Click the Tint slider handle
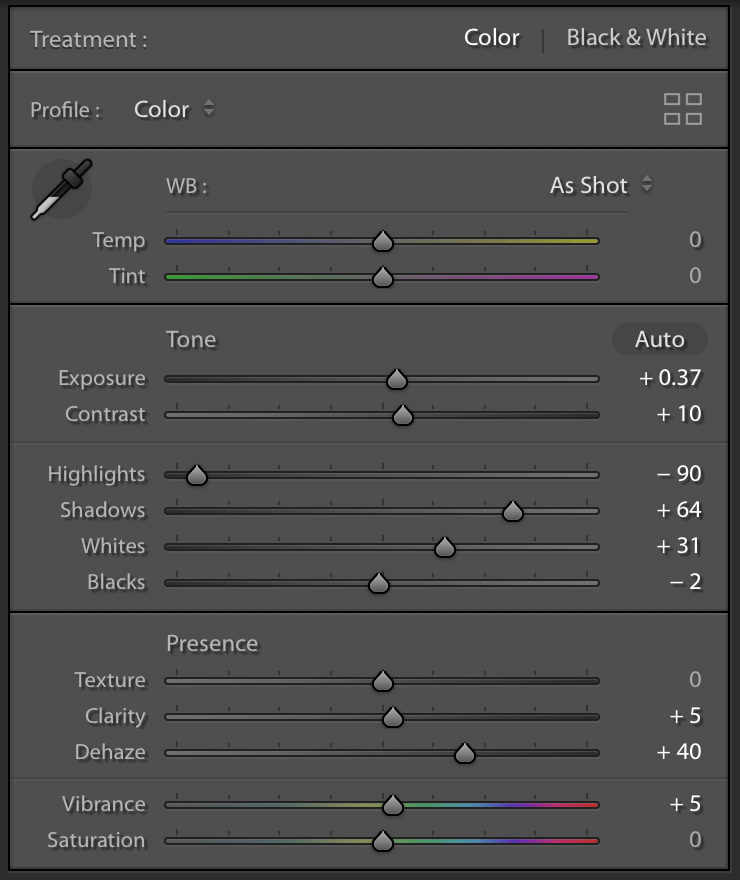 383,277
